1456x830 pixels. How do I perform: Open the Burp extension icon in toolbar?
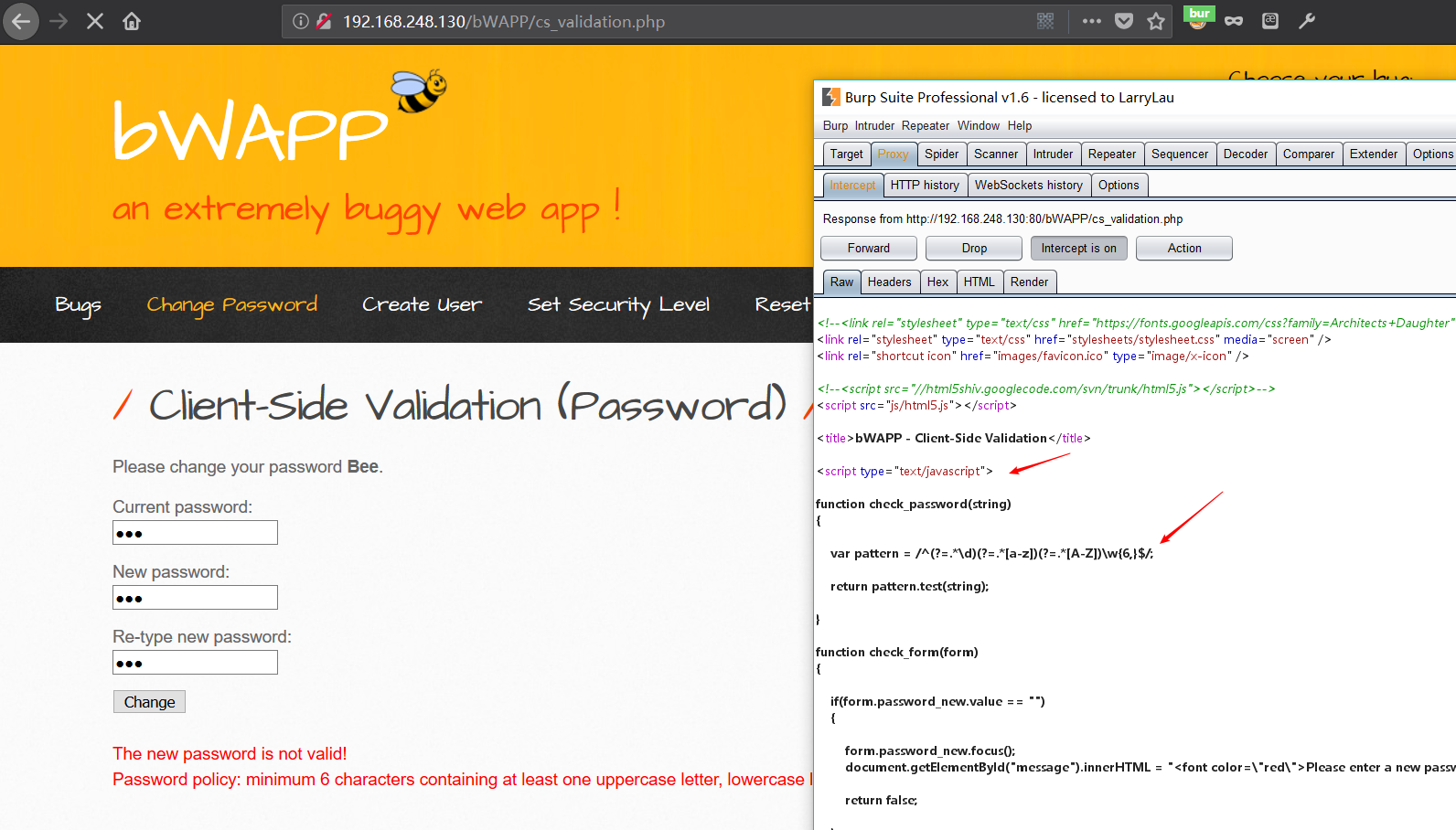click(1198, 17)
